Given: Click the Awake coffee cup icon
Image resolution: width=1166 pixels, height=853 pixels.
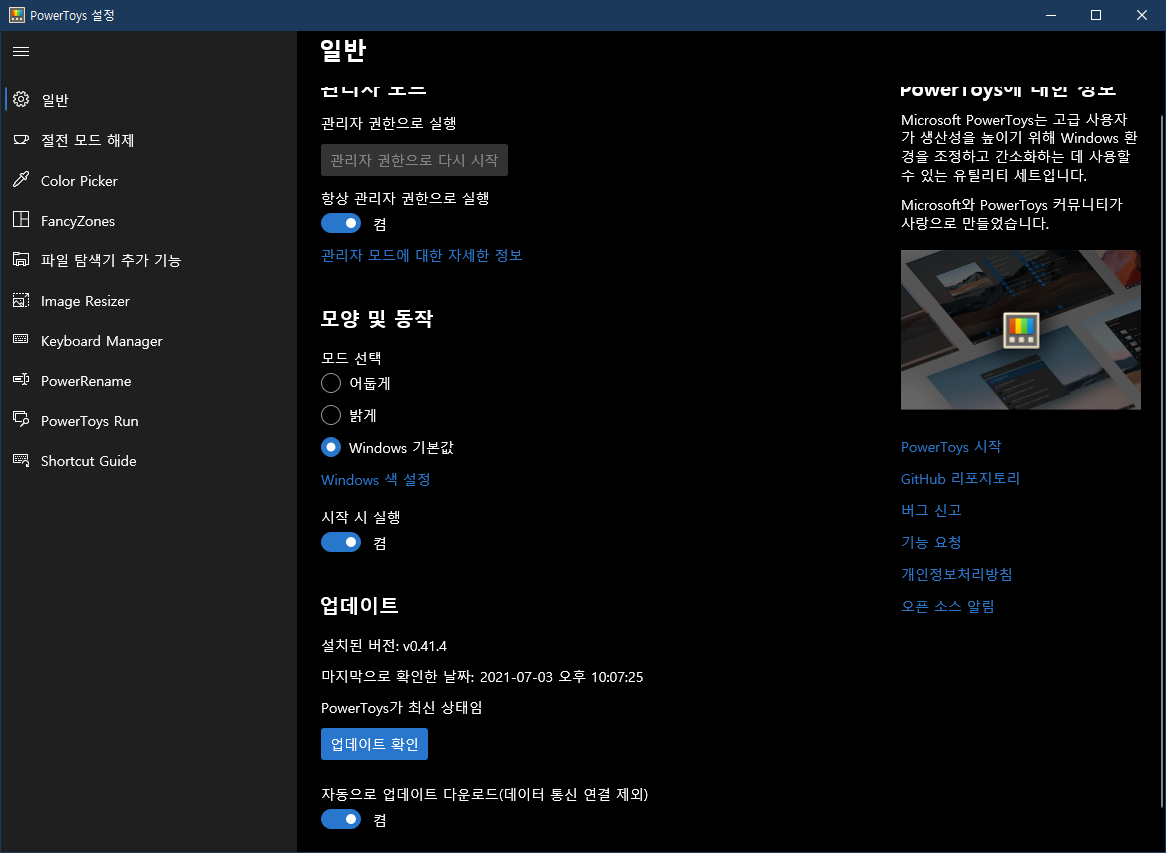Looking at the screenshot, I should coord(21,139).
